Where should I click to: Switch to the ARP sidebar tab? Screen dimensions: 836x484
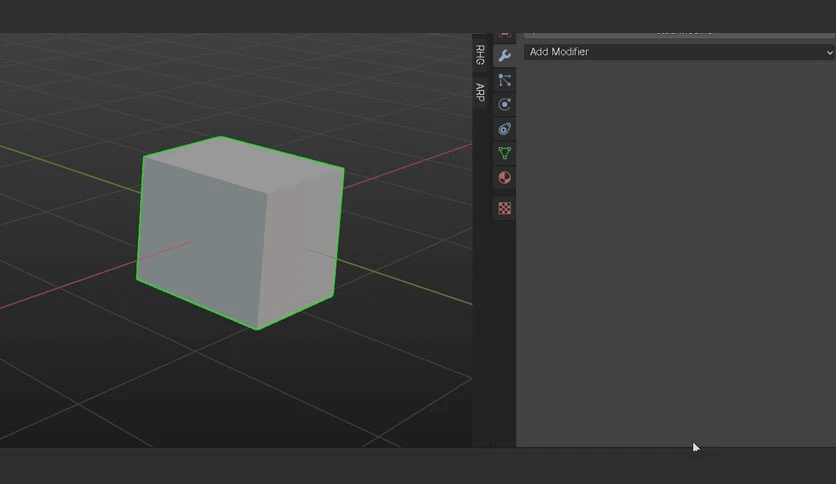point(480,92)
